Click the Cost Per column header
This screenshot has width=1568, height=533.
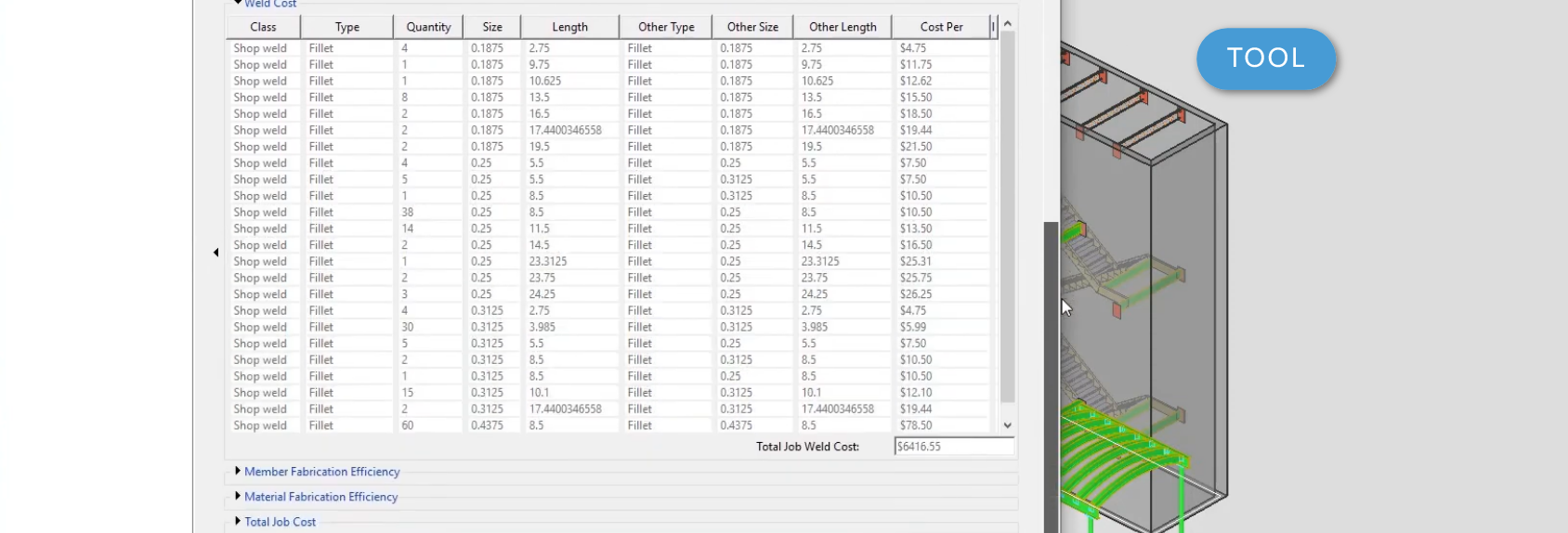tap(941, 27)
